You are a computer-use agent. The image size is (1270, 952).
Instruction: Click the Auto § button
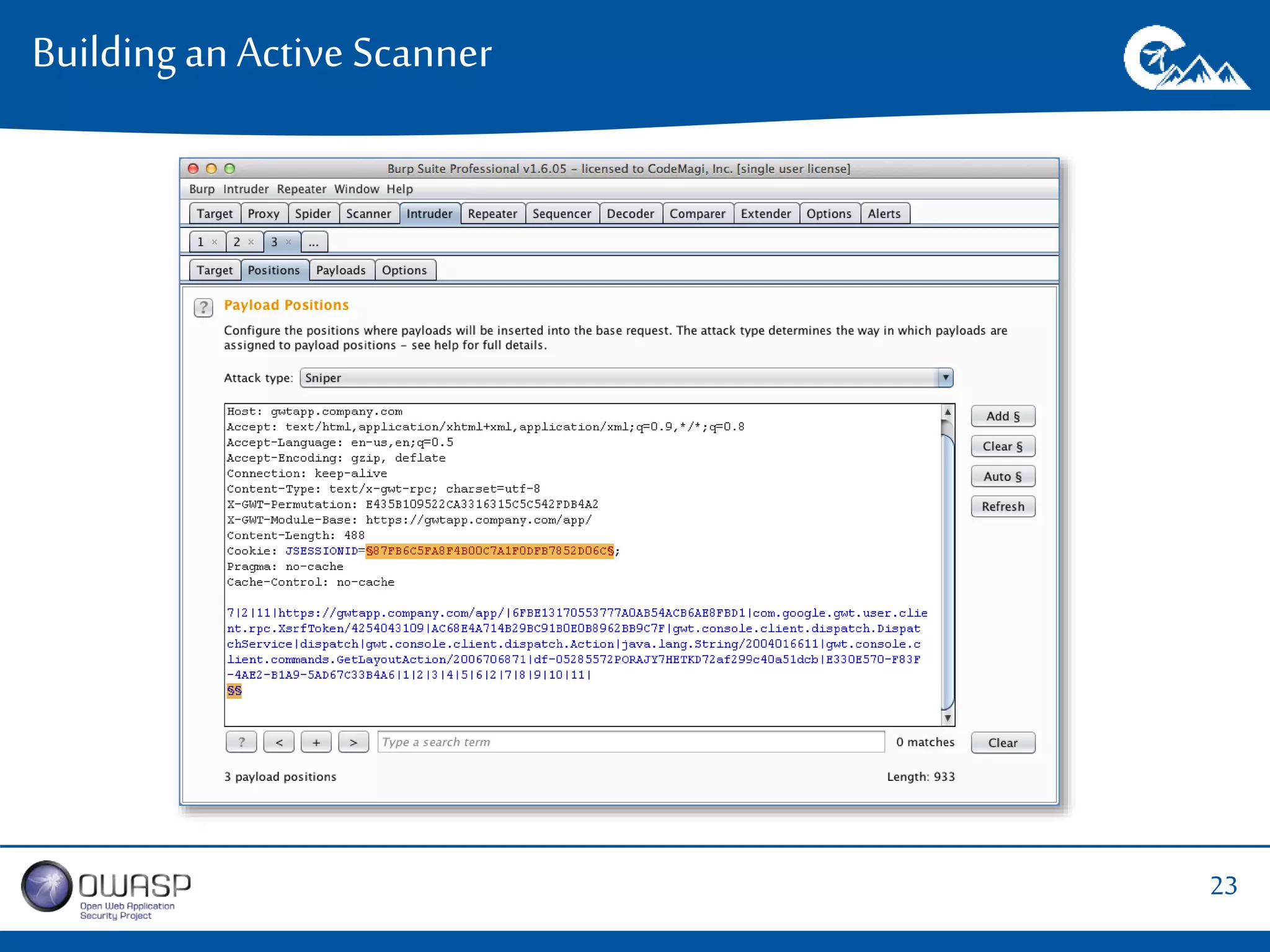[1003, 477]
